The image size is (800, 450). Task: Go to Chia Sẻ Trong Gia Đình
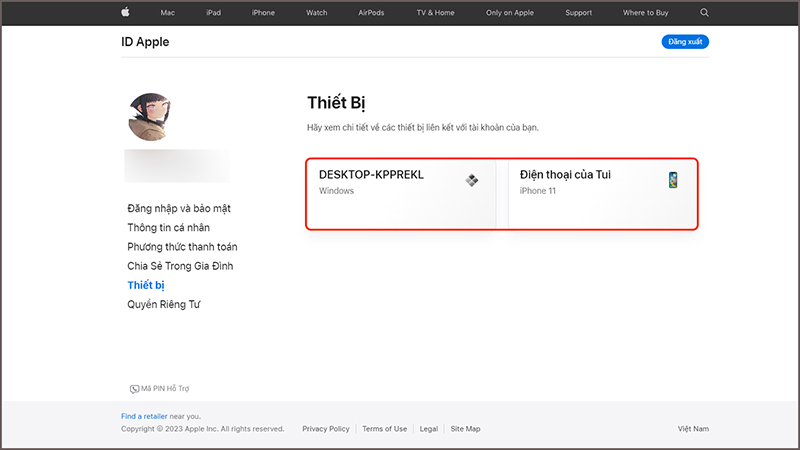(x=180, y=266)
